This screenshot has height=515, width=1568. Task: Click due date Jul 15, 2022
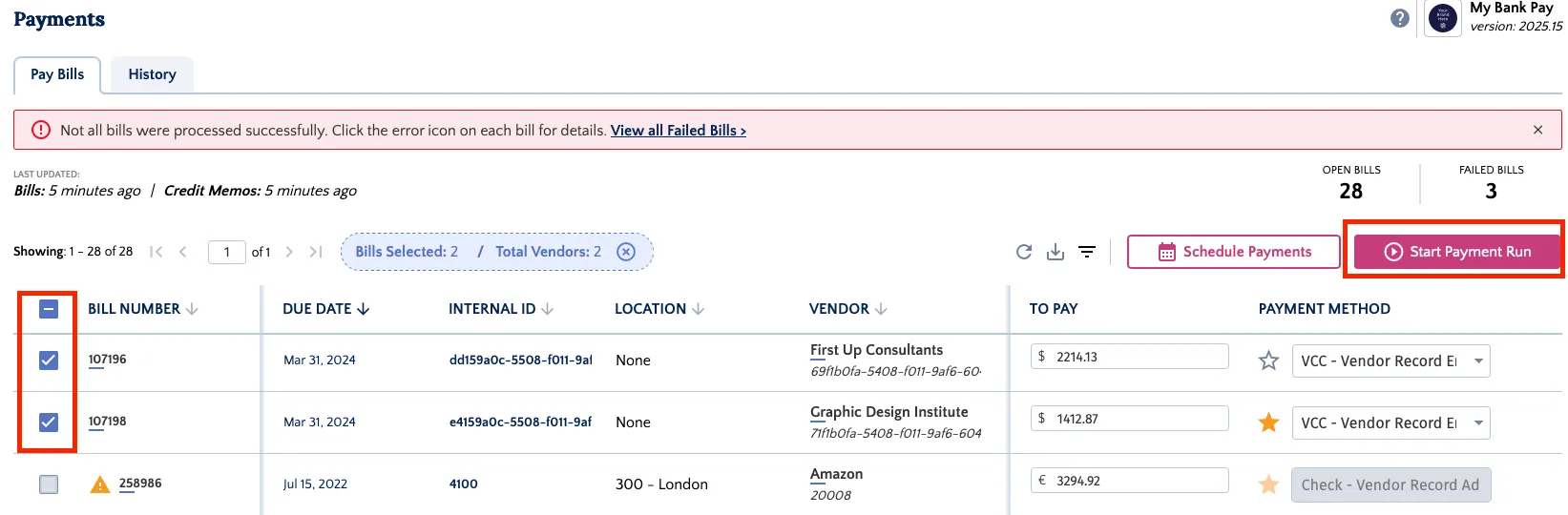pos(315,484)
